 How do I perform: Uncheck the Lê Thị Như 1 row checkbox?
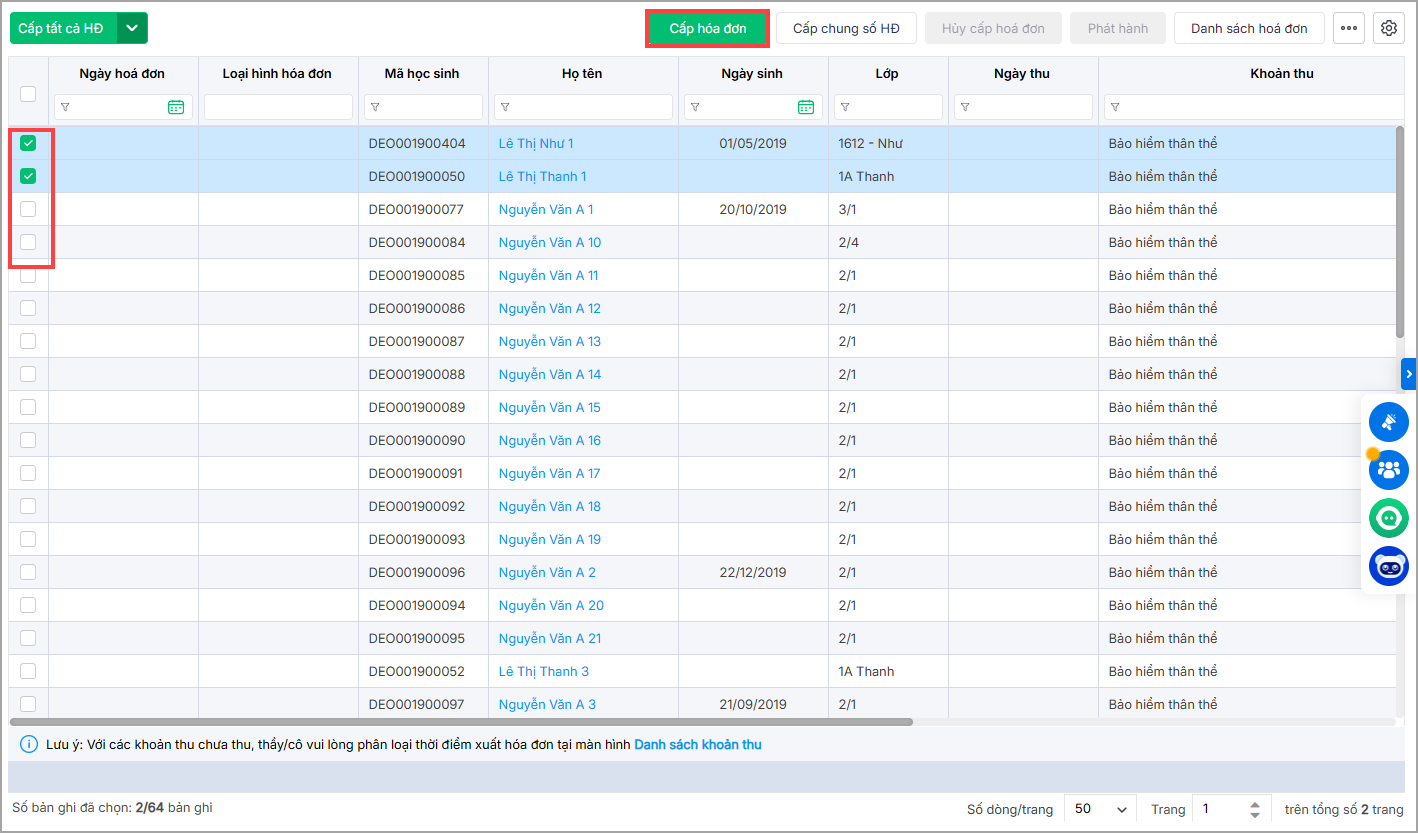click(28, 143)
